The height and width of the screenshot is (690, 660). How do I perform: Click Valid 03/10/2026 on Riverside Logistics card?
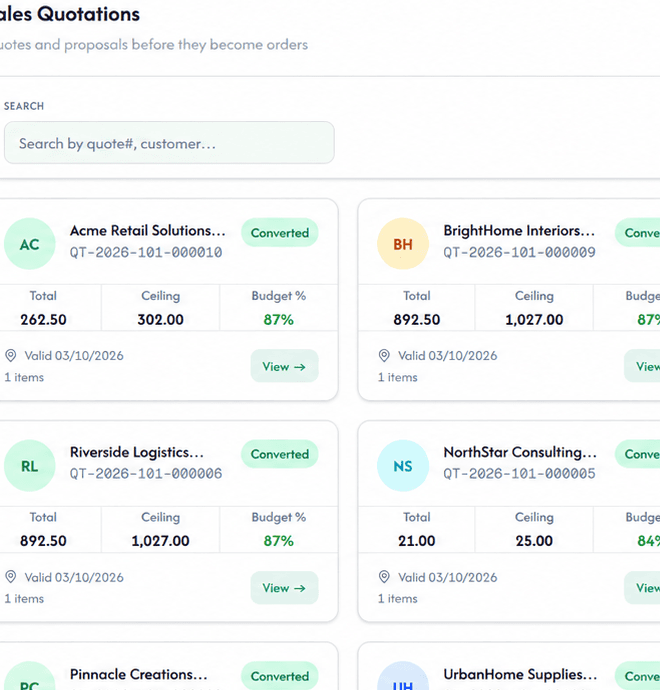tap(74, 577)
